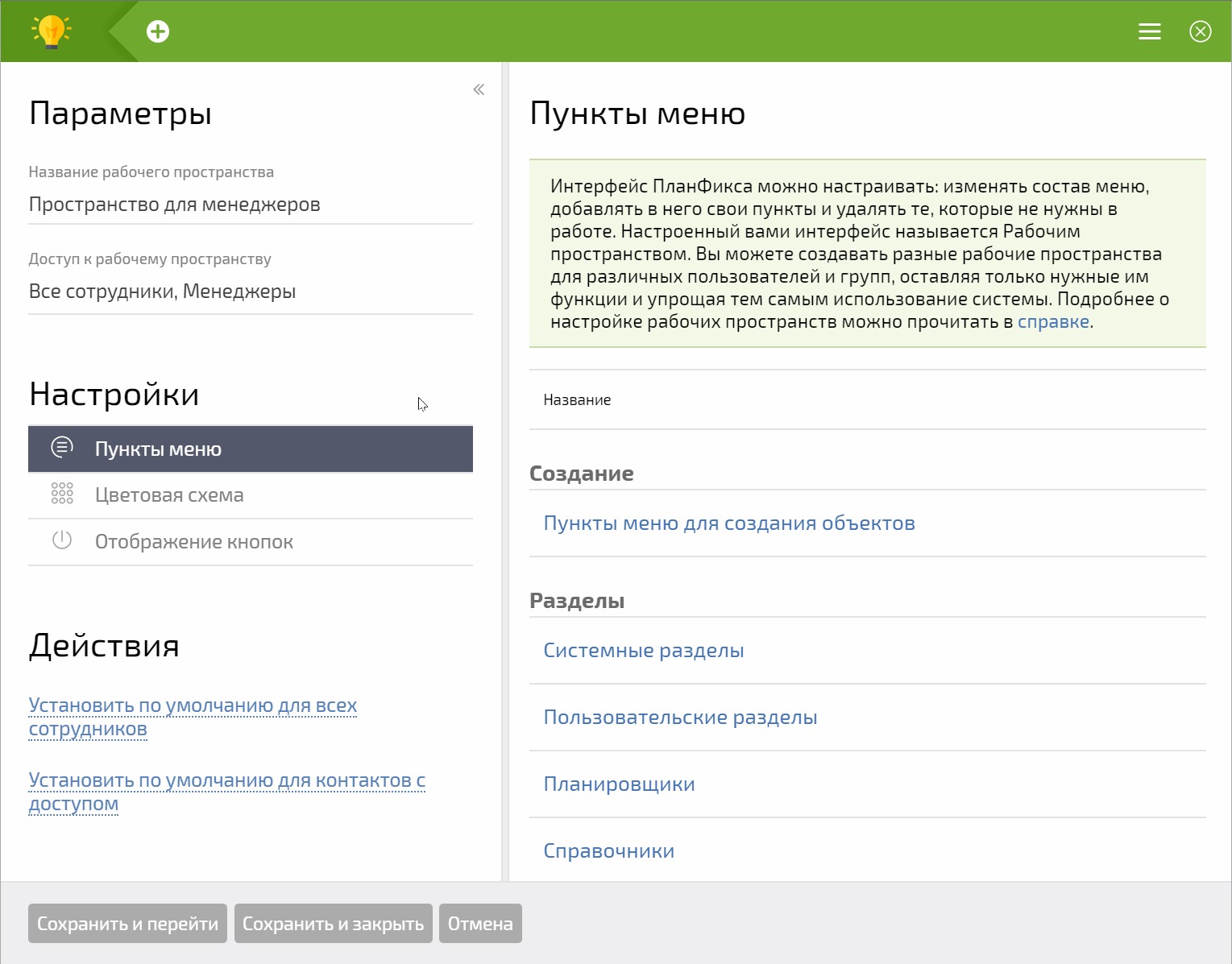Open Справочники section

click(x=609, y=851)
